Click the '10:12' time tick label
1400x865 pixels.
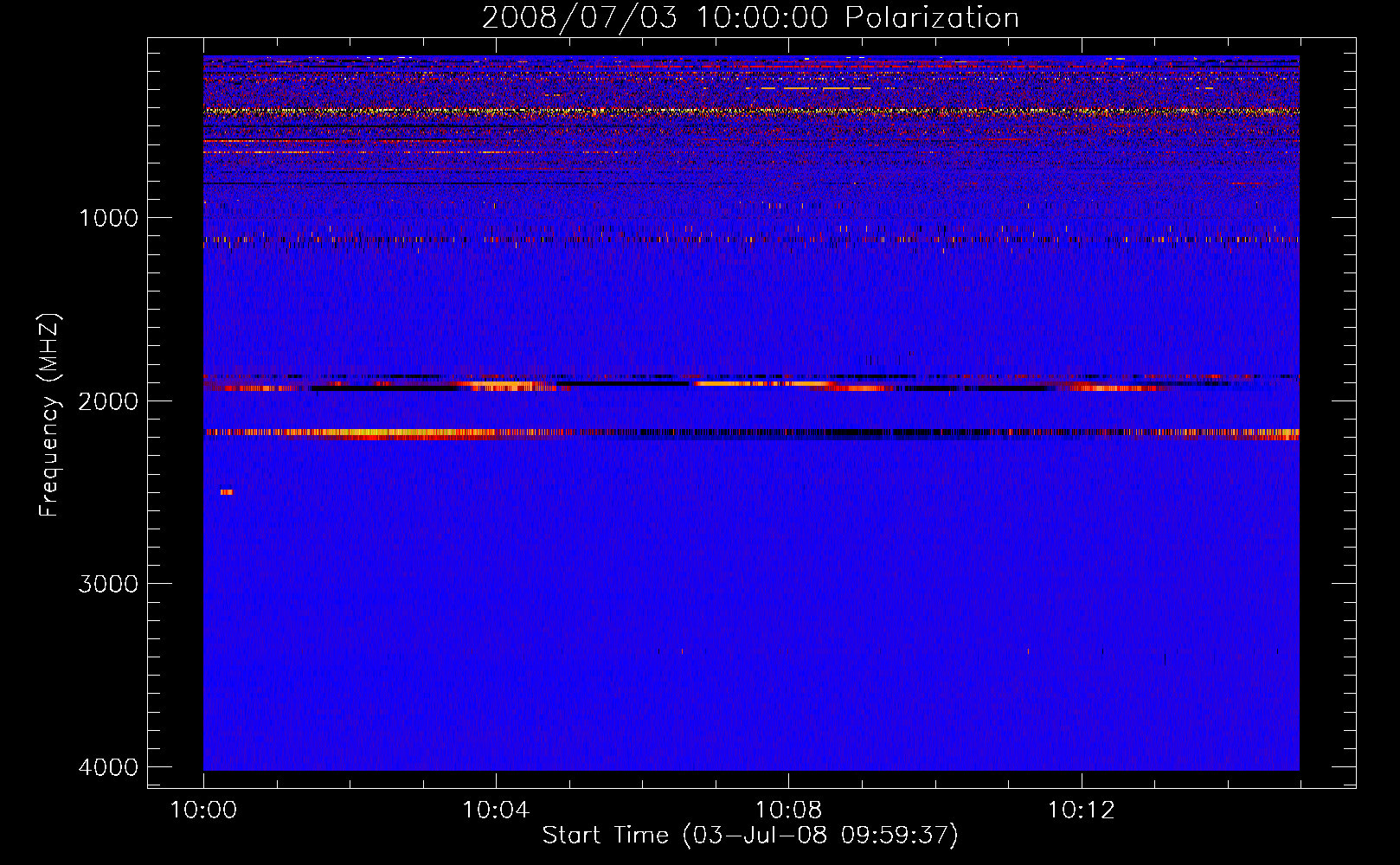pyautogui.click(x=1081, y=811)
